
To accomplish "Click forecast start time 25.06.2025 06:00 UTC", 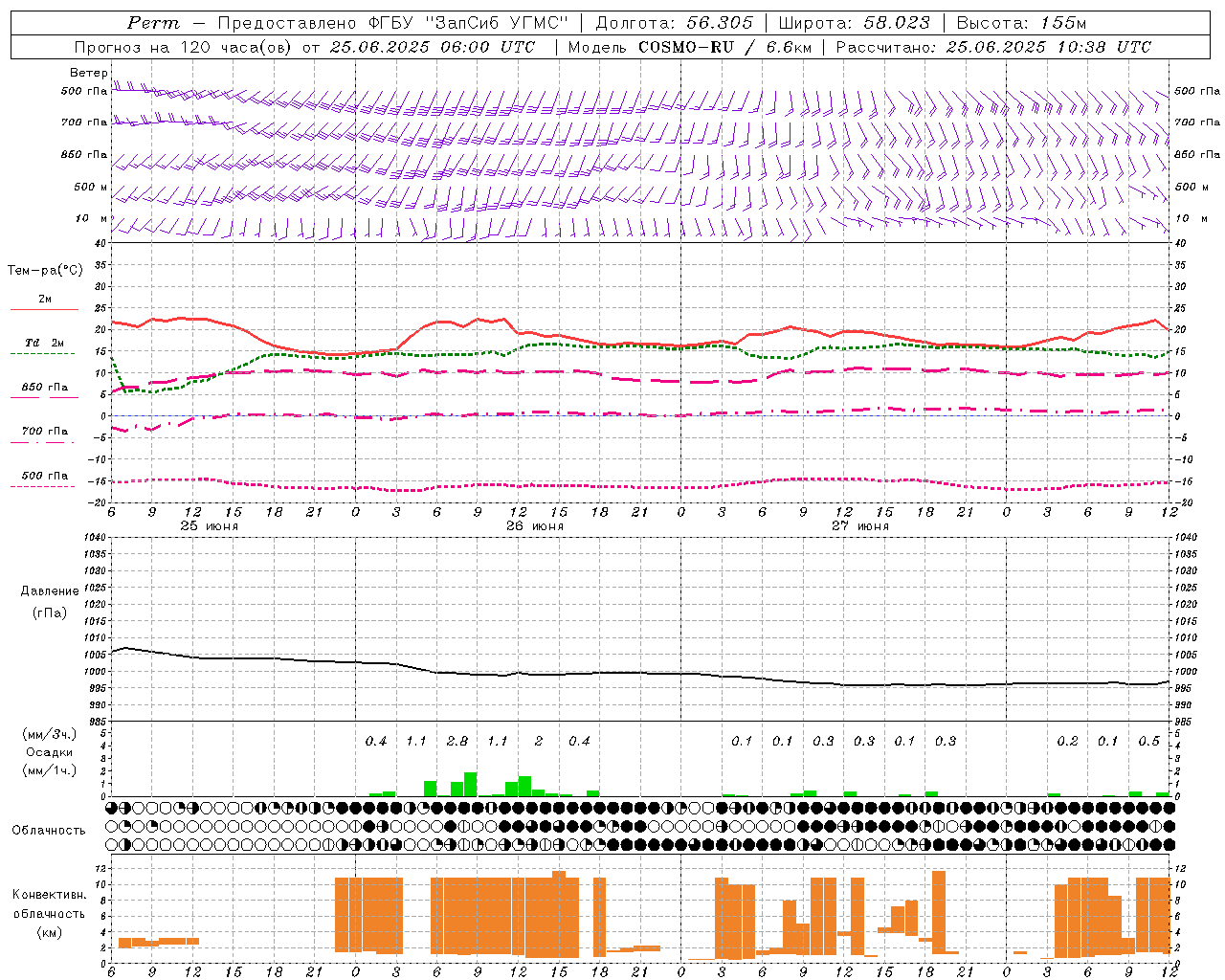I will 433,47.
